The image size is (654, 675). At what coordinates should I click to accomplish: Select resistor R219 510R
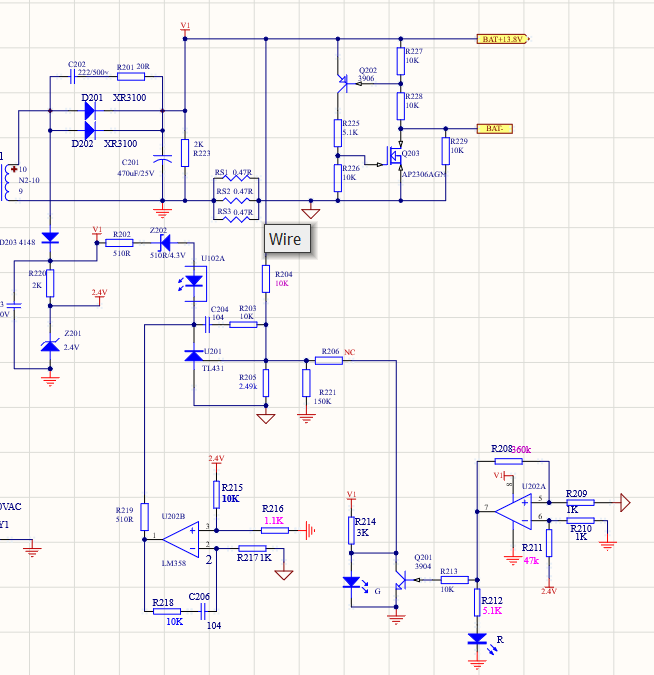[145, 517]
